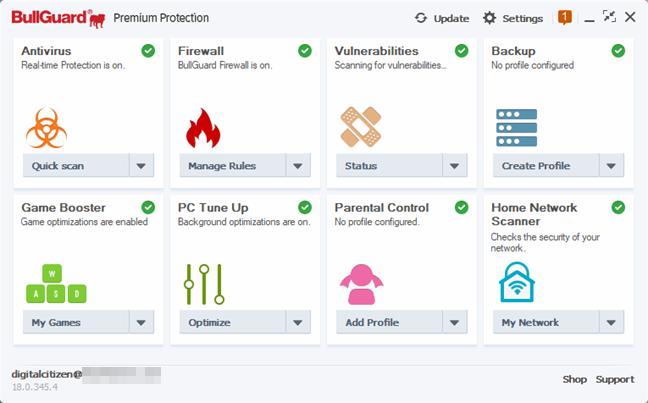Click the Parental Control green status checkmark

point(462,207)
